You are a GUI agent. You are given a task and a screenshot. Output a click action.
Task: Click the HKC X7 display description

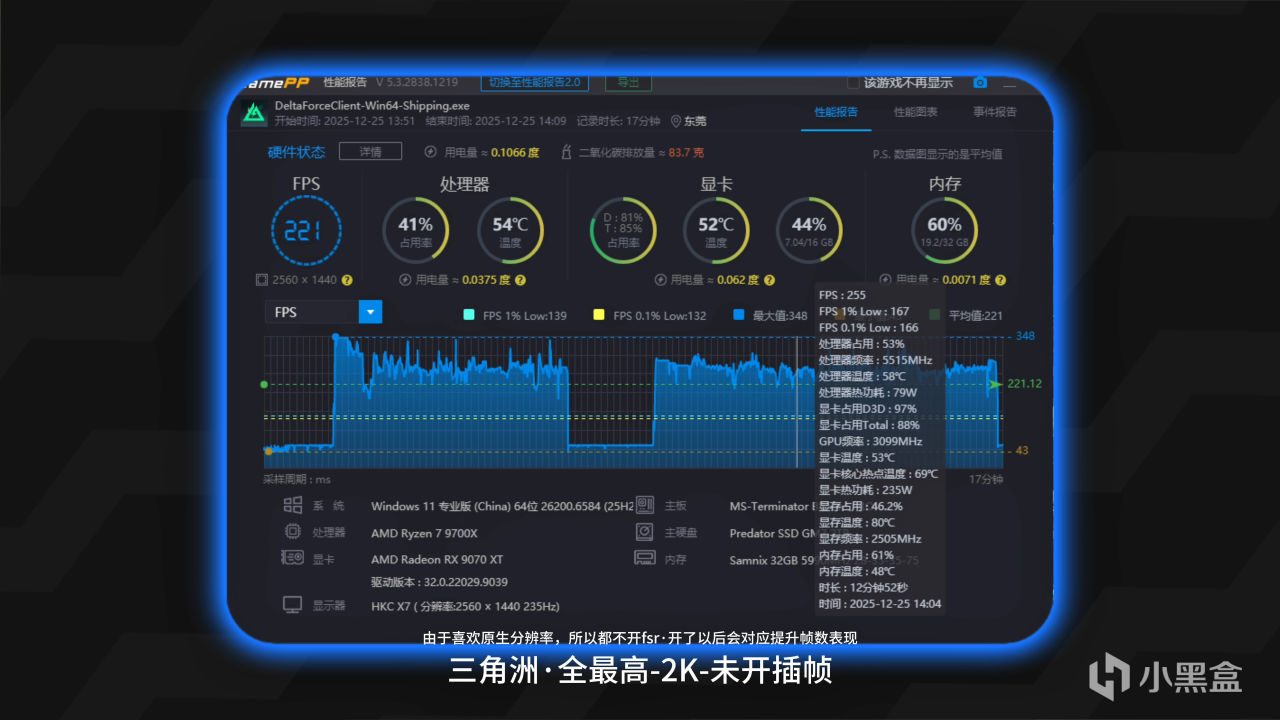pos(465,606)
